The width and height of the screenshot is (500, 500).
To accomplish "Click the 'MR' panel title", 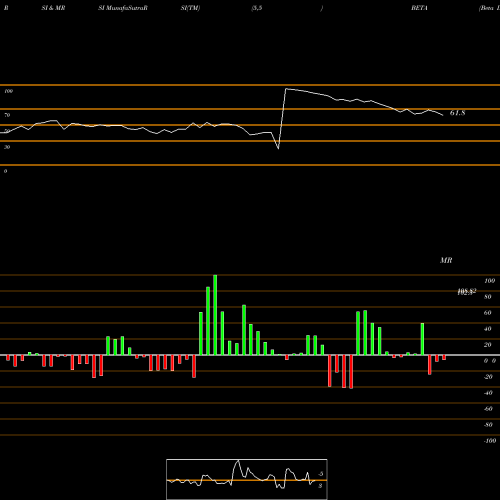I will 446,260.
